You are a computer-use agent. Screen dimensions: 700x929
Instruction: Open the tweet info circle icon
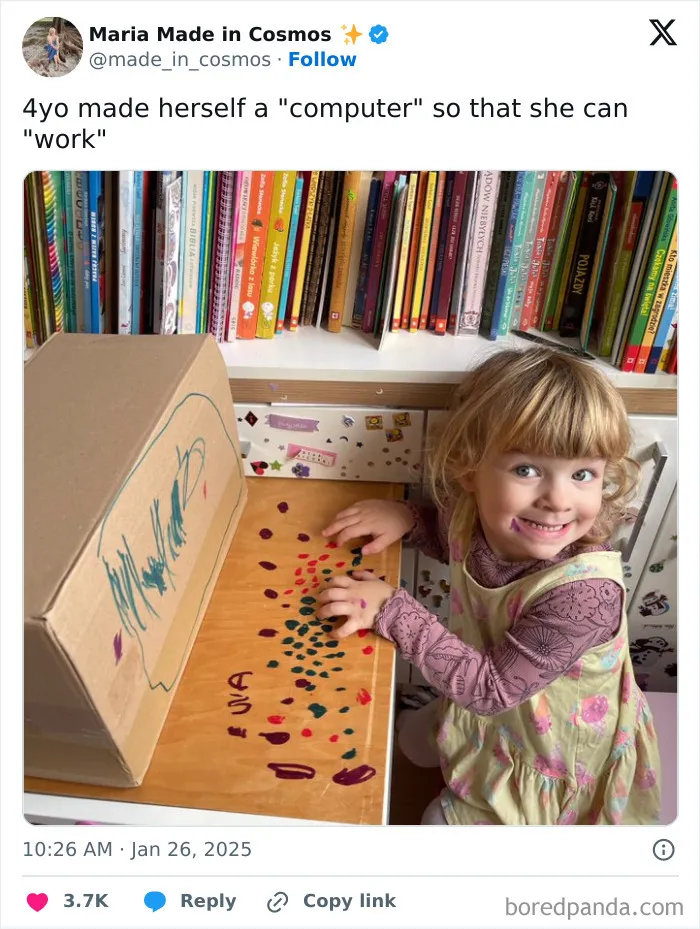pyautogui.click(x=663, y=850)
